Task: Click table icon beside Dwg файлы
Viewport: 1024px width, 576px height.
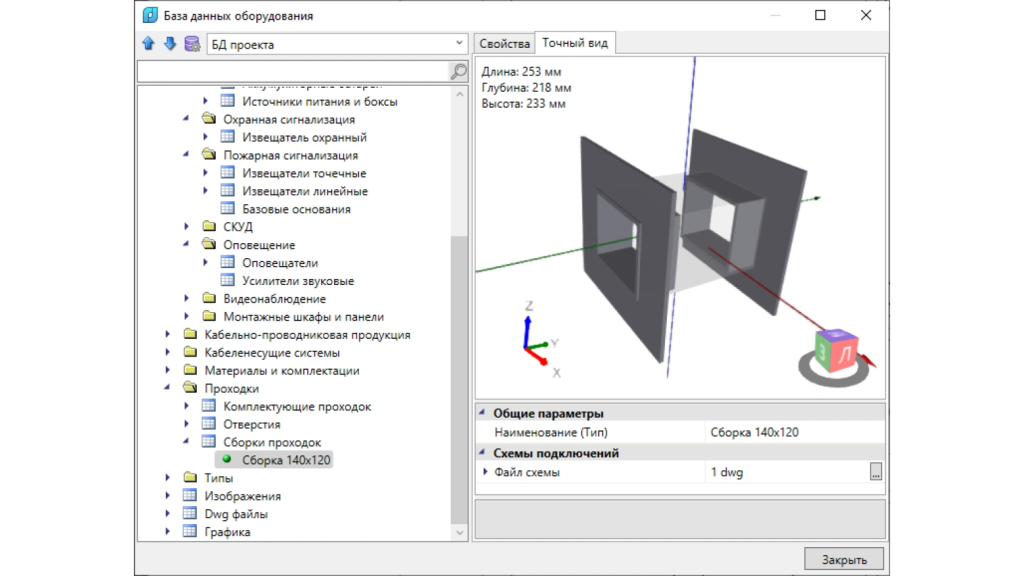Action: (x=189, y=514)
